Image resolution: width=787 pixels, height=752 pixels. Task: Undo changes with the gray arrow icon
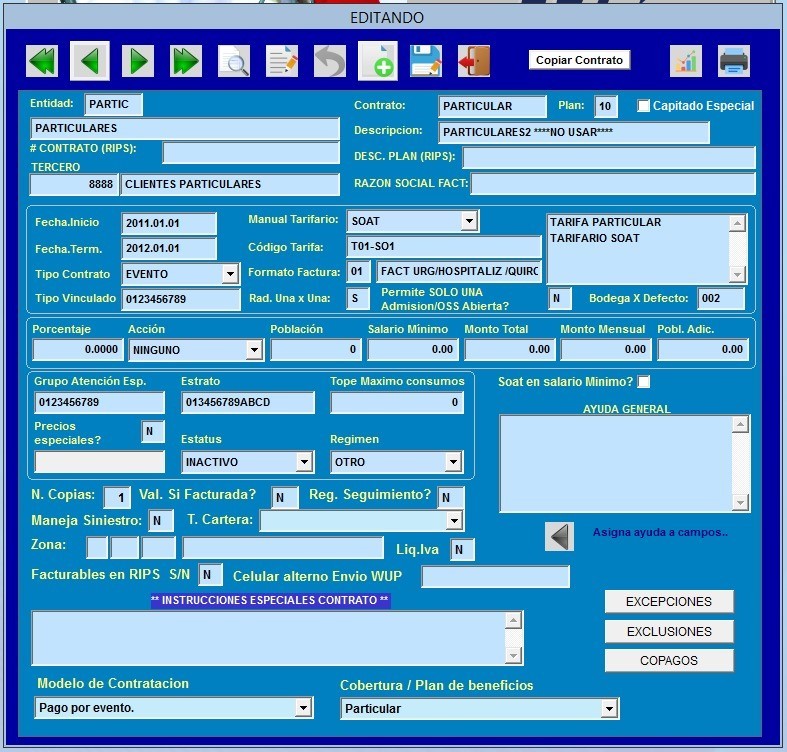330,61
